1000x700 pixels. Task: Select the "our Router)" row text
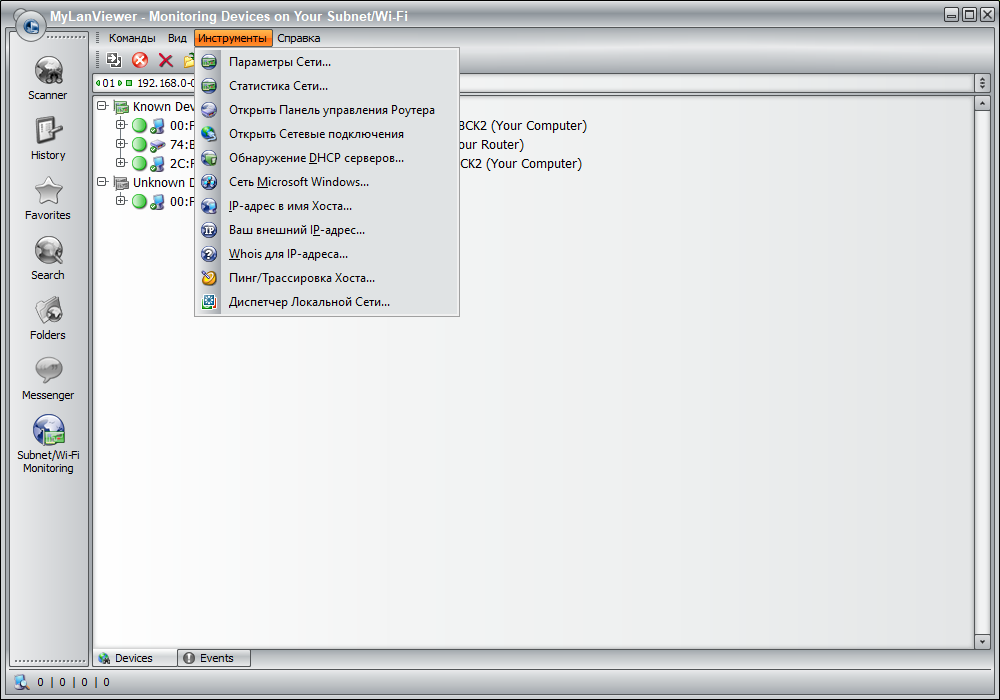coord(492,145)
